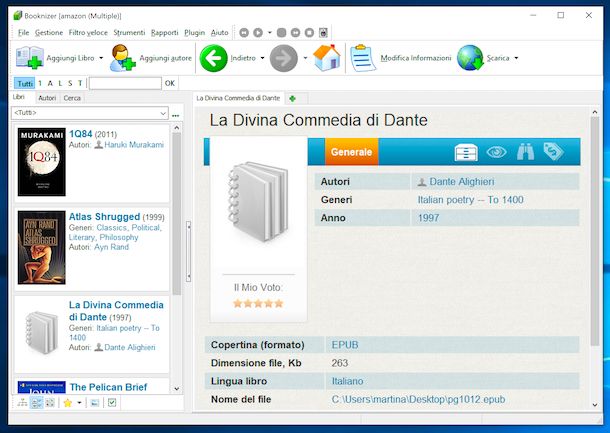
Task: Open the drawer details view icon
Action: coord(466,152)
